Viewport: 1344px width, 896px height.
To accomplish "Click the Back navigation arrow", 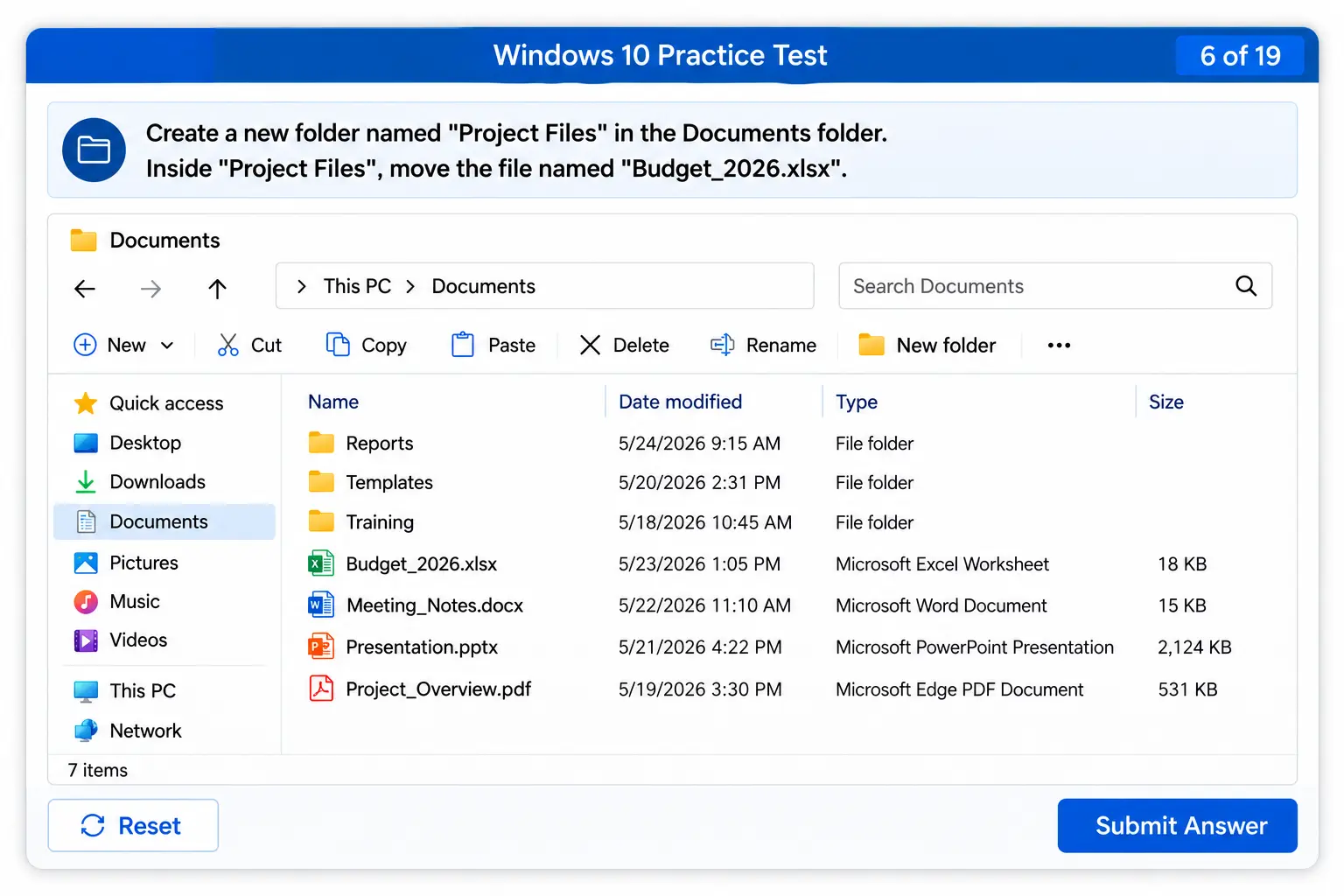I will (x=85, y=289).
